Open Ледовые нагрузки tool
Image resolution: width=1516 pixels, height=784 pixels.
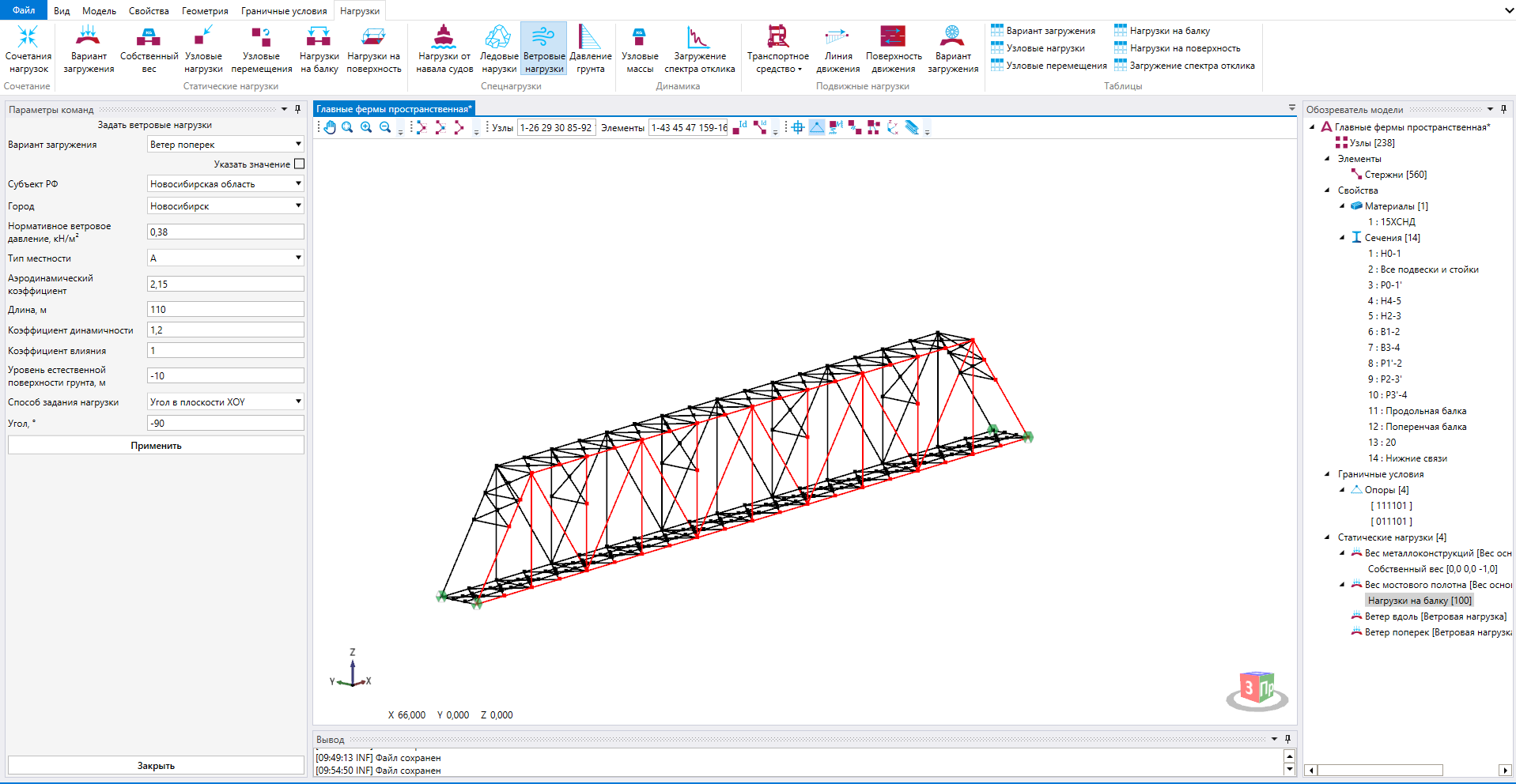498,49
